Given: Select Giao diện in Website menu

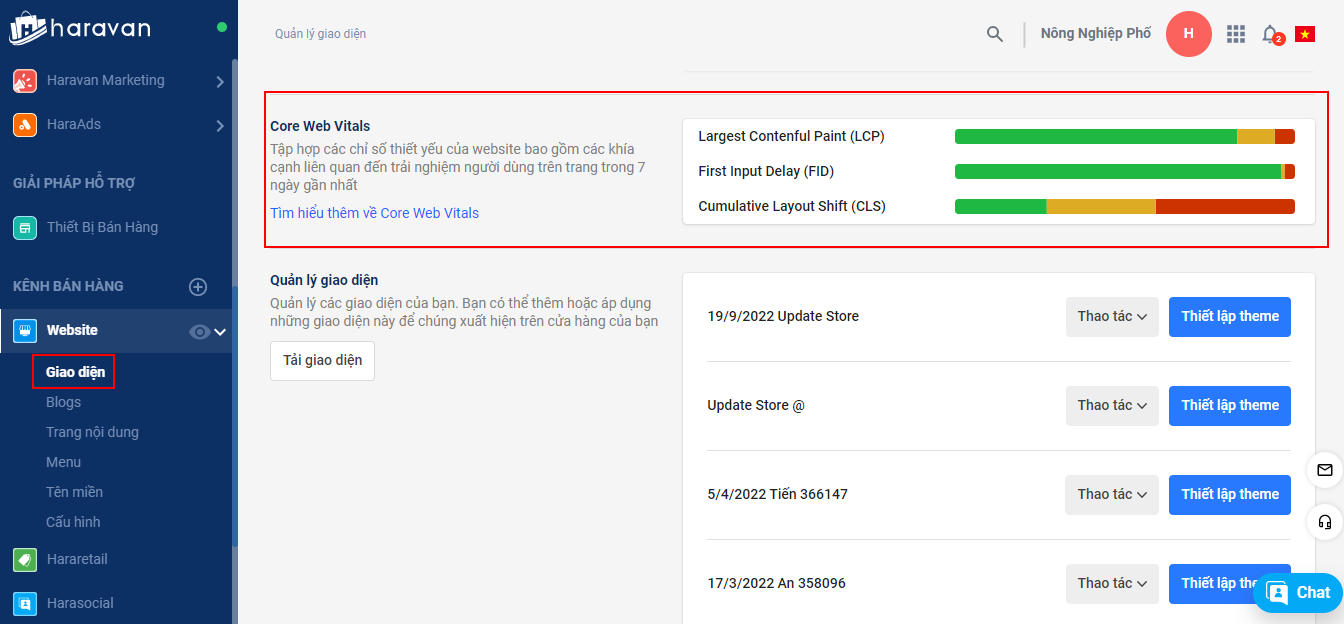Looking at the screenshot, I should coord(75,372).
